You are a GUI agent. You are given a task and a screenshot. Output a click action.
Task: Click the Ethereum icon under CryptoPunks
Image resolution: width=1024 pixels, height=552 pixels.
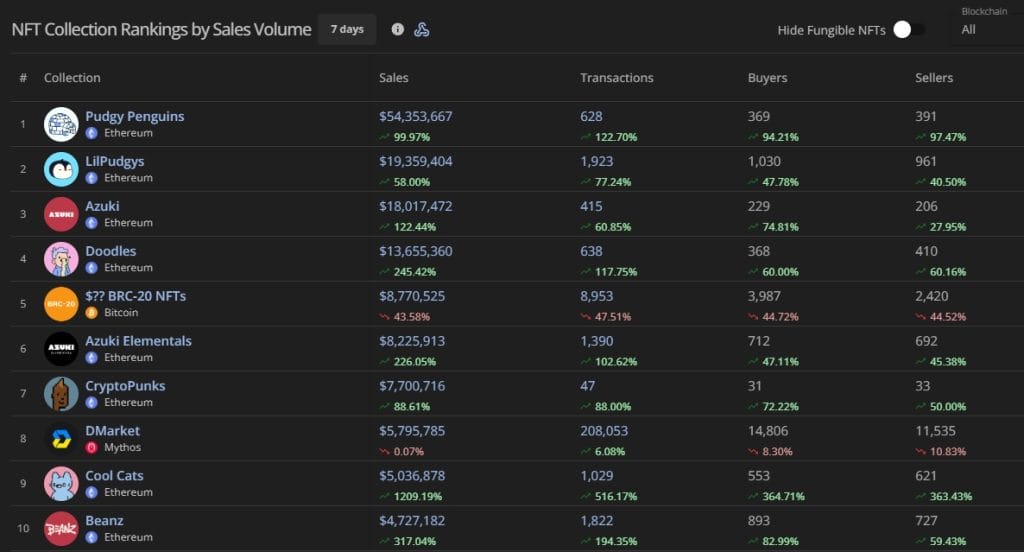tap(92, 403)
